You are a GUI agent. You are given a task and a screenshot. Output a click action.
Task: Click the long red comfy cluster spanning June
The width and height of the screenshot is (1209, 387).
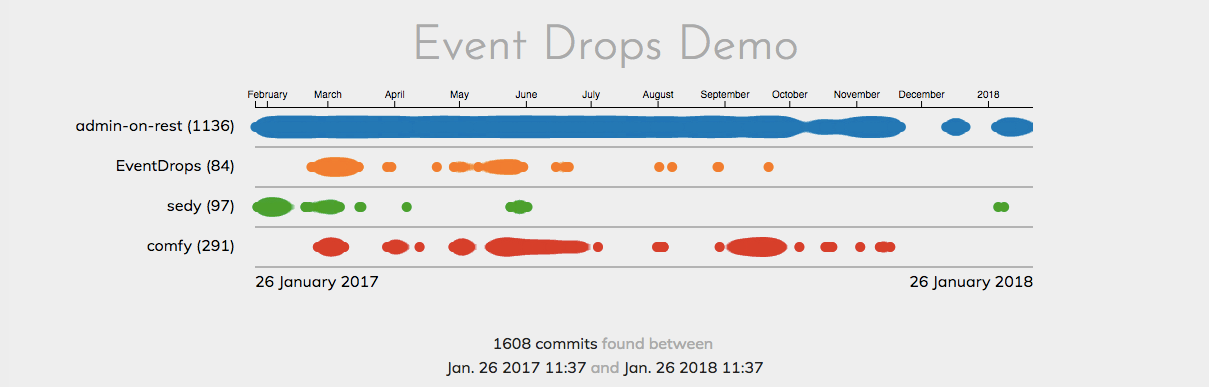coord(537,247)
